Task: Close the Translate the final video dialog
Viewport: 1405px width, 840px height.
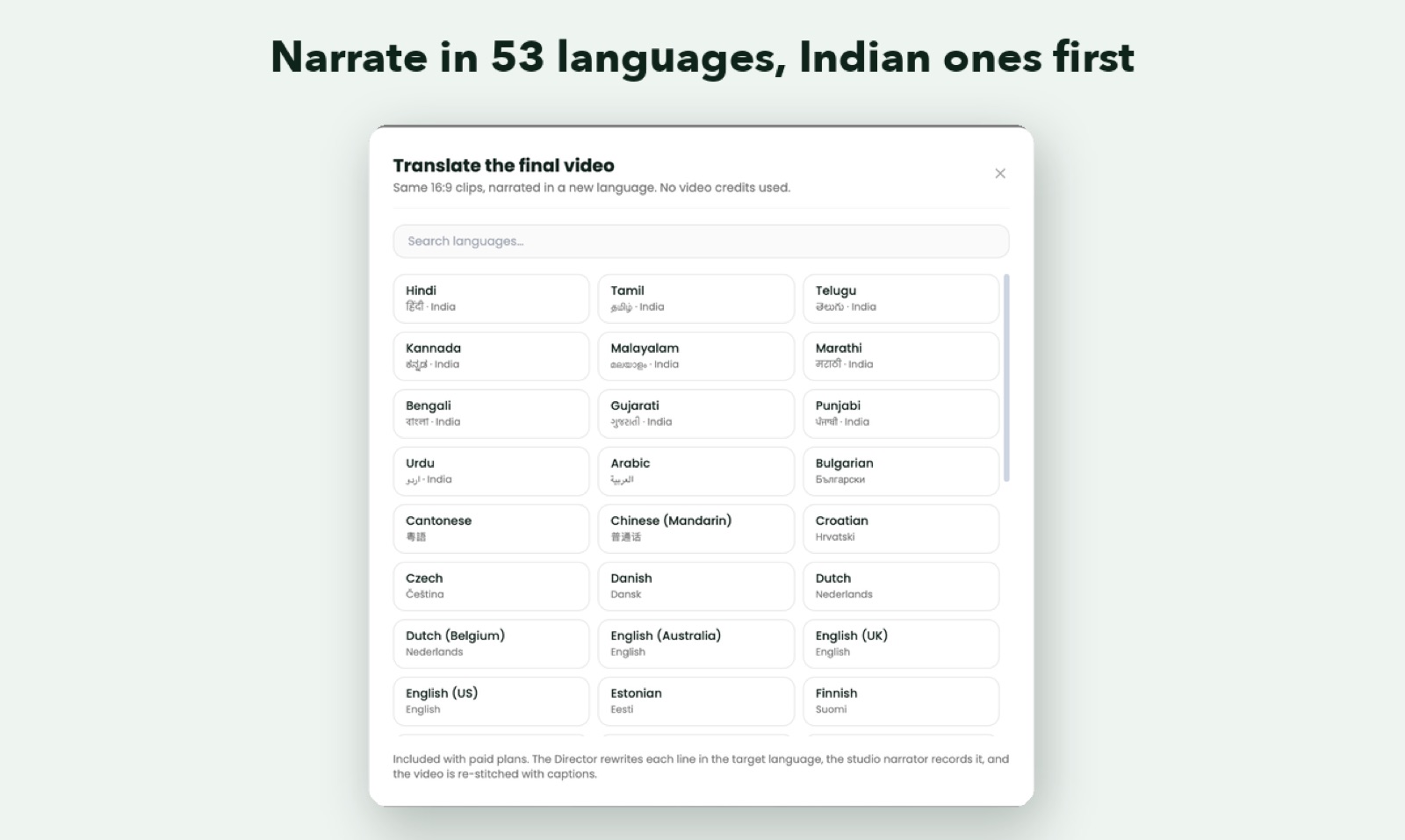Action: 999,174
